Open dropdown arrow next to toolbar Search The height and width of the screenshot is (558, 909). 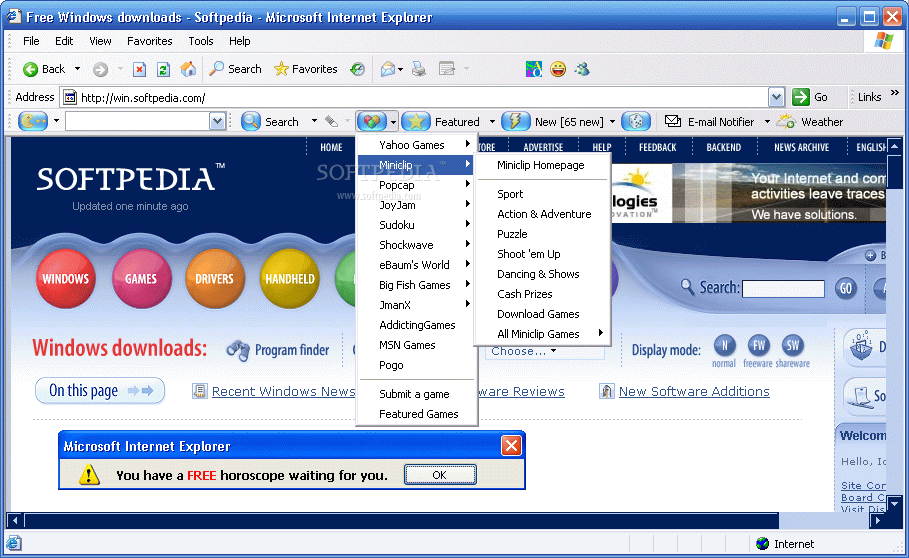click(x=314, y=121)
